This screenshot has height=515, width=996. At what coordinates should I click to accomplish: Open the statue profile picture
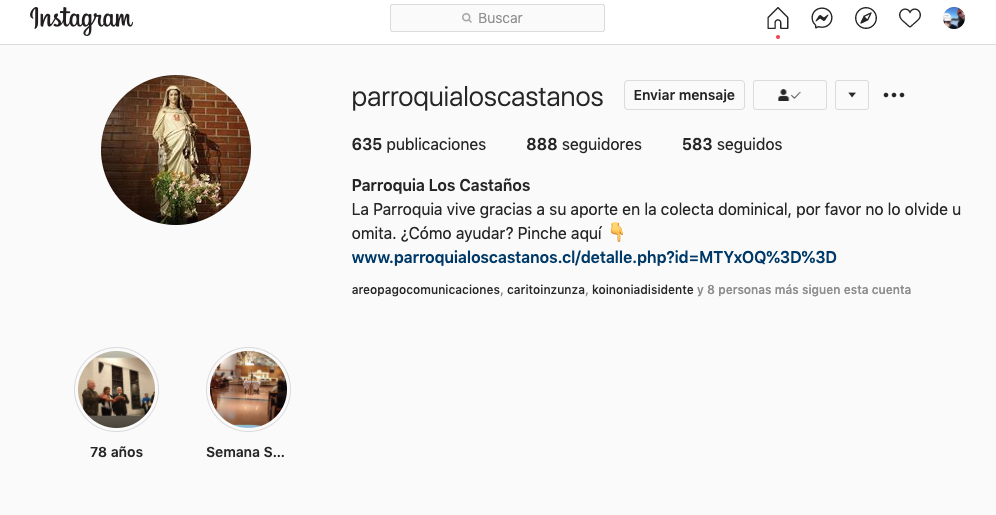pyautogui.click(x=176, y=150)
